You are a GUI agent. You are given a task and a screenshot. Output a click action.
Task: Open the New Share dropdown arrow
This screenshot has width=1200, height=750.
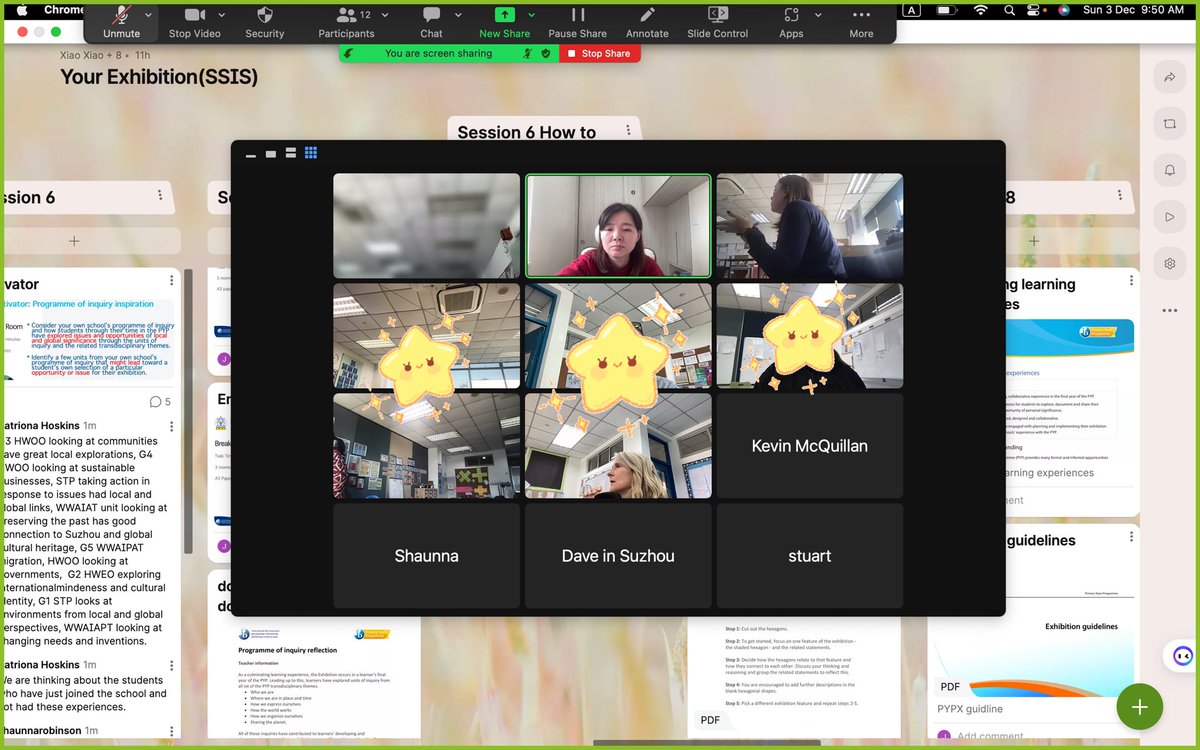click(531, 16)
